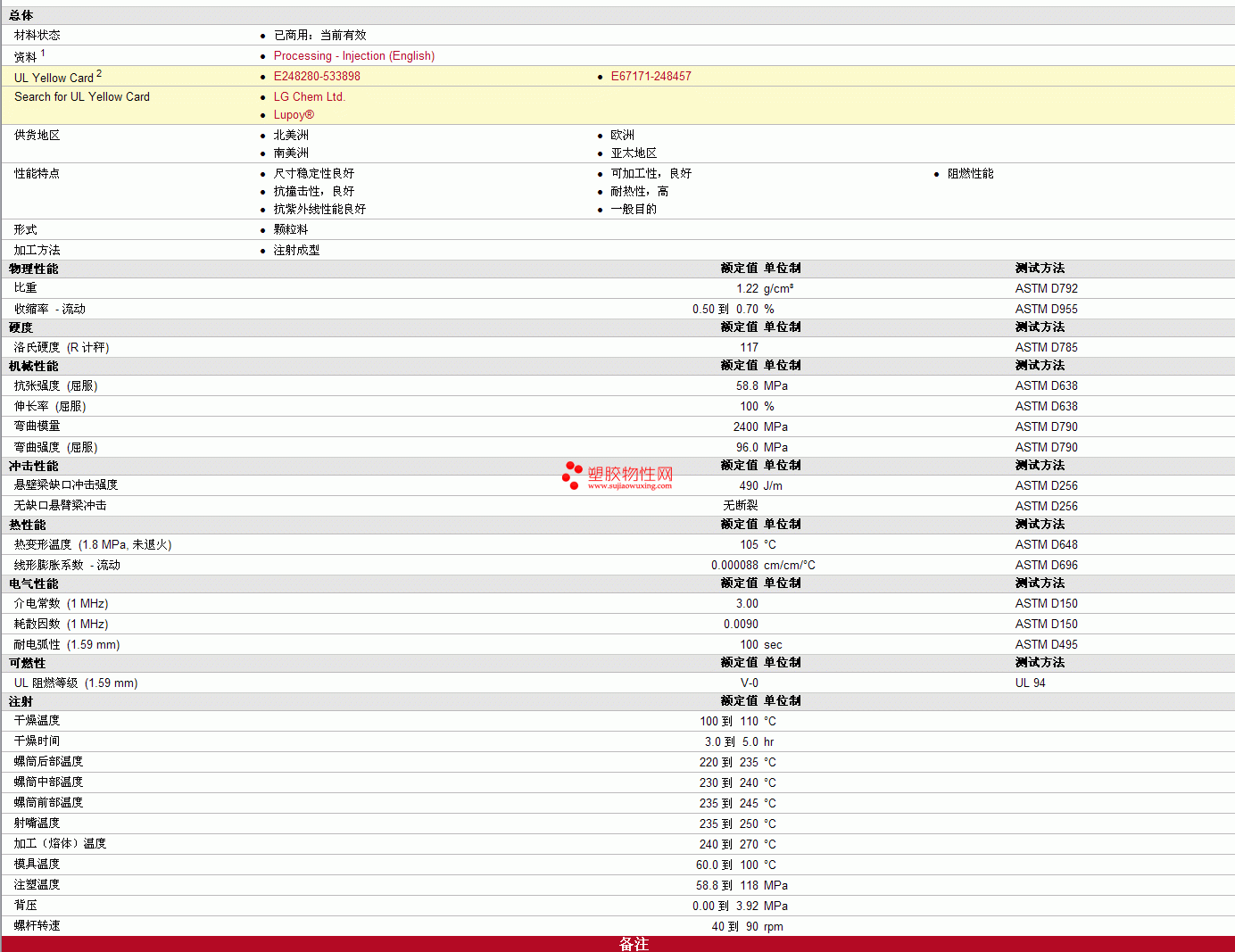Select the "热变形温度 (1.8 MPa, 未退火)" label

pos(93,545)
